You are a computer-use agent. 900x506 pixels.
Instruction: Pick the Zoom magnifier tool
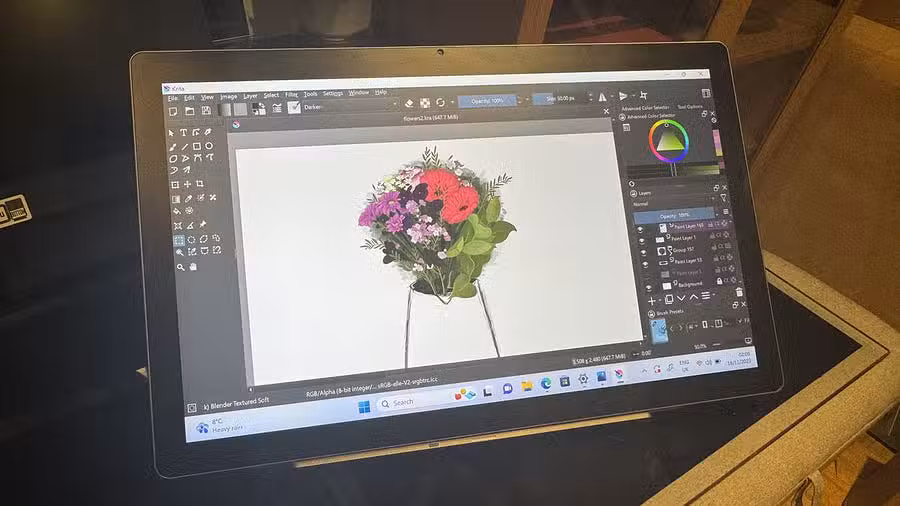(x=180, y=267)
